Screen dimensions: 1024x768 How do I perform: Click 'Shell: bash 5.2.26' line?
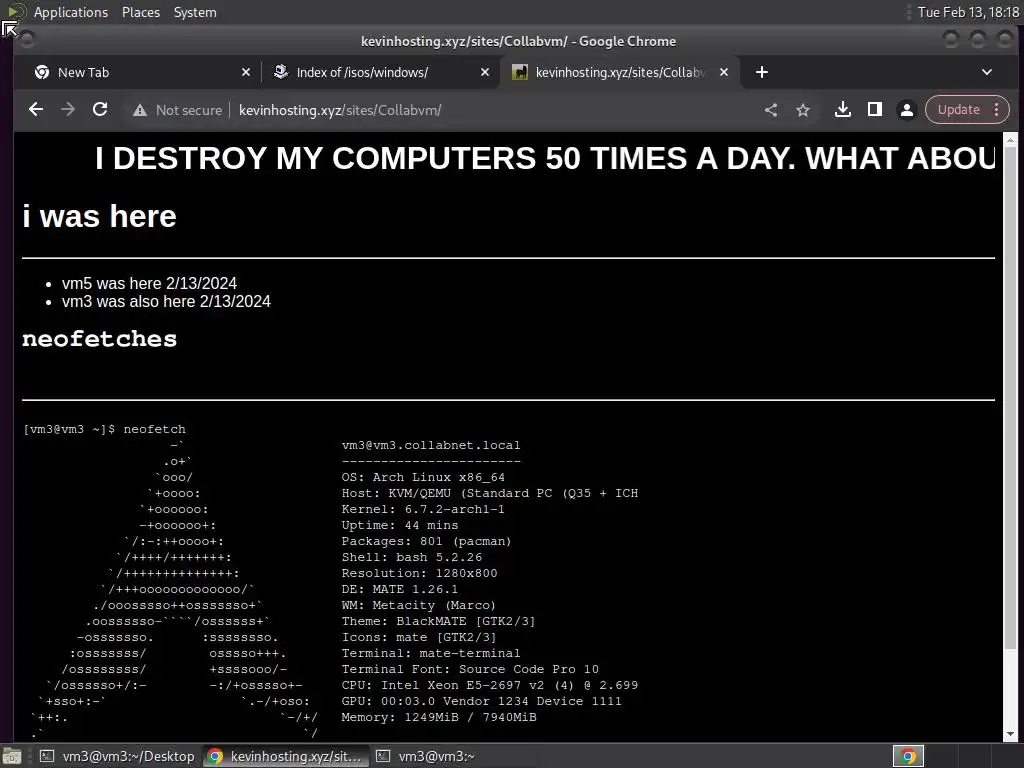pos(411,557)
